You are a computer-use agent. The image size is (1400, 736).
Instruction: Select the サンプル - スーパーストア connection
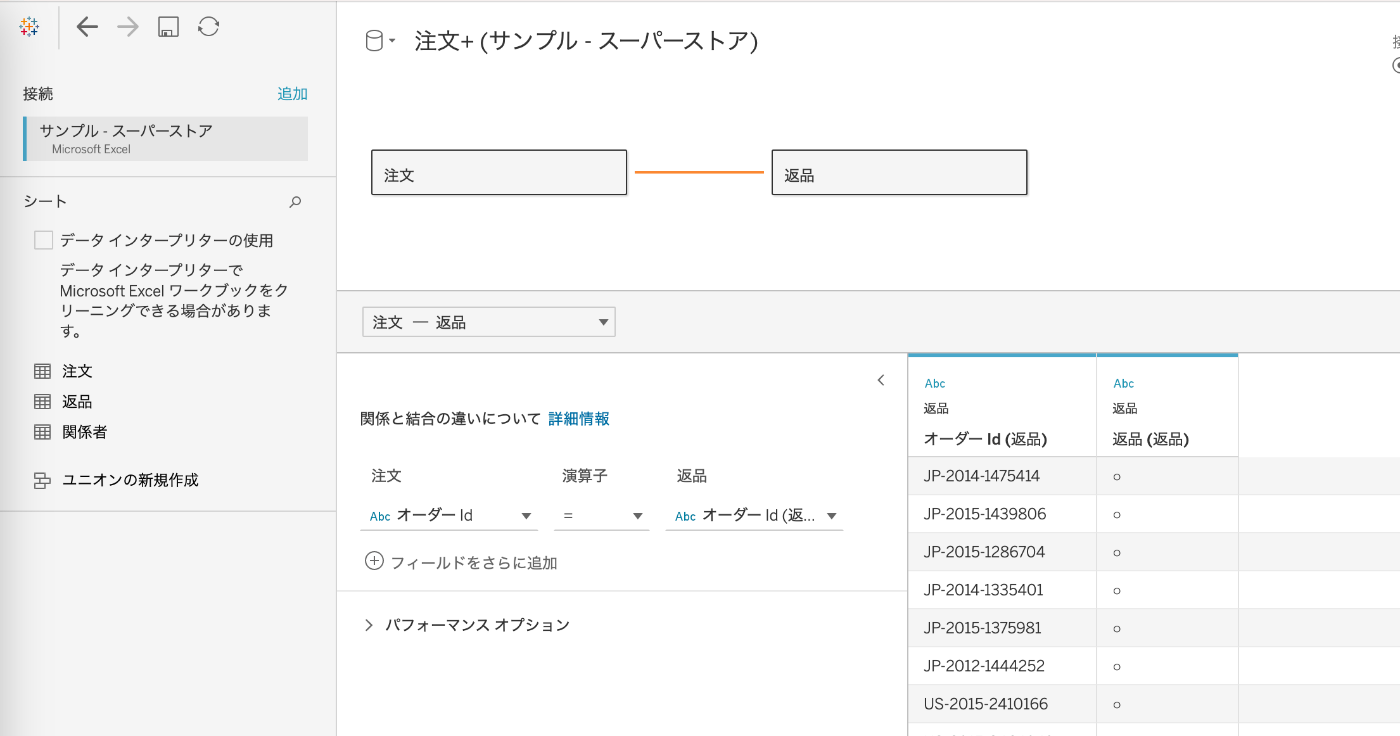coord(166,139)
